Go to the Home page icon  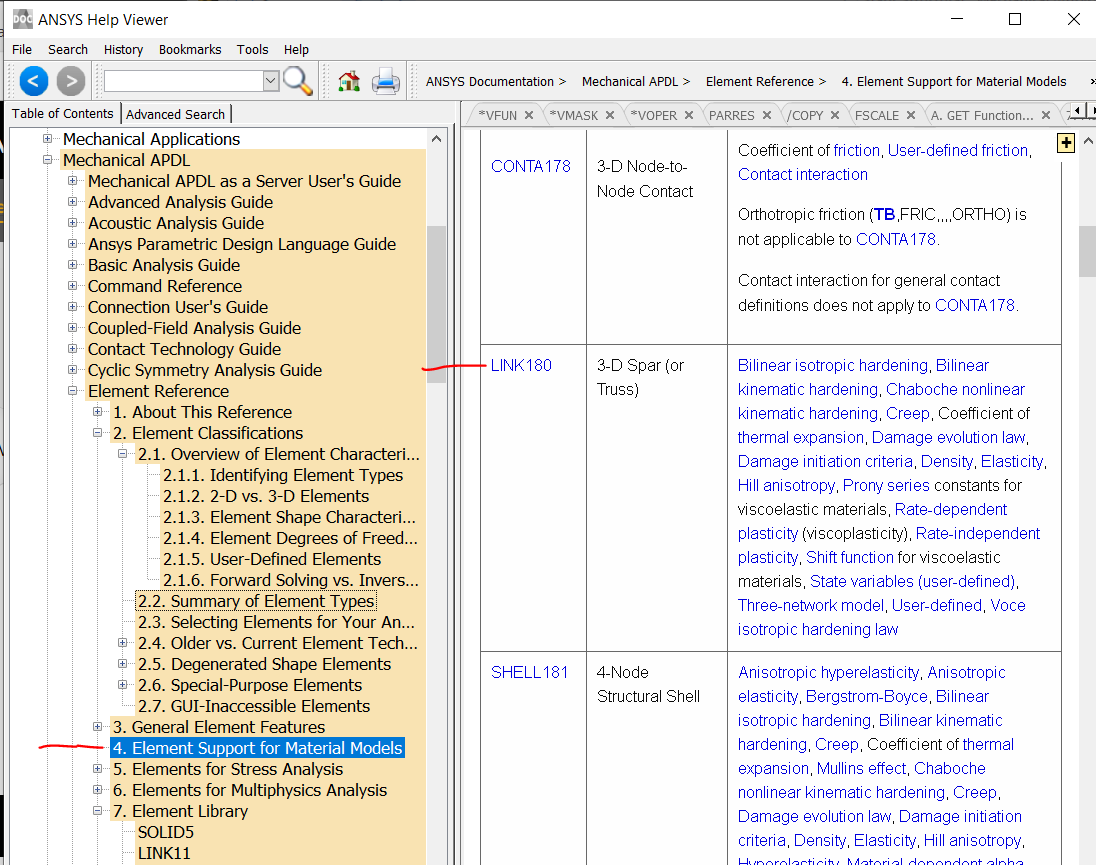pyautogui.click(x=349, y=81)
